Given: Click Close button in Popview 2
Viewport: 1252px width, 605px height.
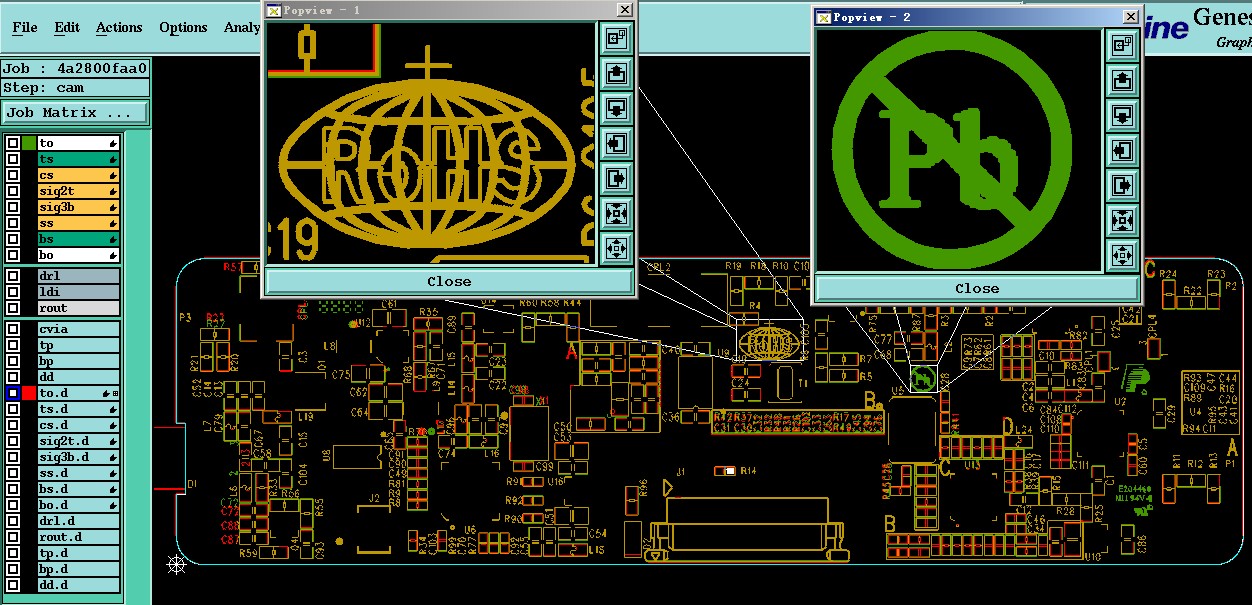Looking at the screenshot, I should pyautogui.click(x=977, y=288).
